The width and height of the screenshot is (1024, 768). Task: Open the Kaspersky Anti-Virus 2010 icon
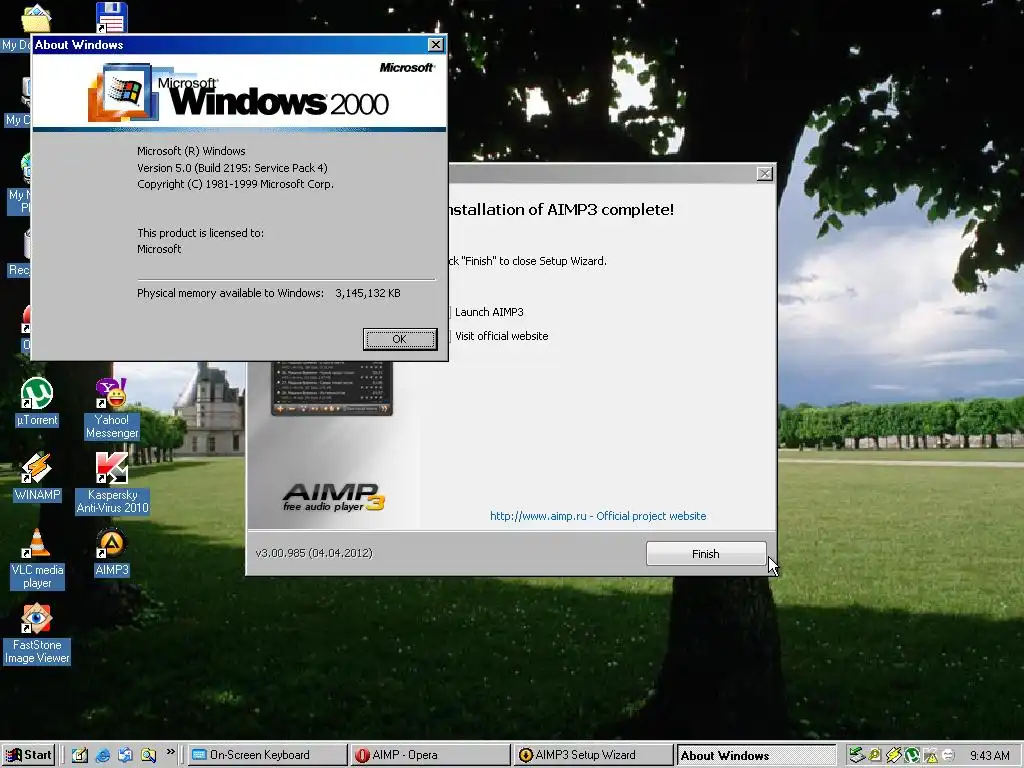click(112, 483)
